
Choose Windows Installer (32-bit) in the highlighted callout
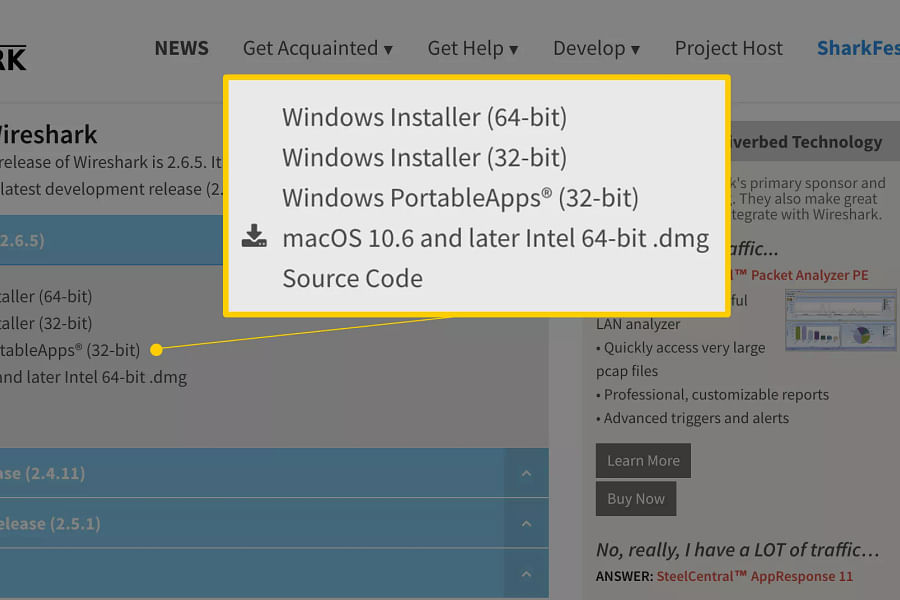pyautogui.click(x=424, y=157)
